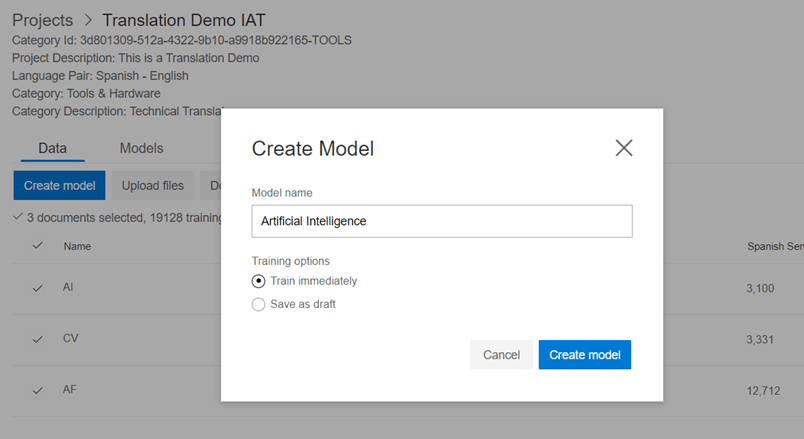Confirm with dialog's blue Create model button
Image resolution: width=804 pixels, height=439 pixels.
tap(584, 355)
